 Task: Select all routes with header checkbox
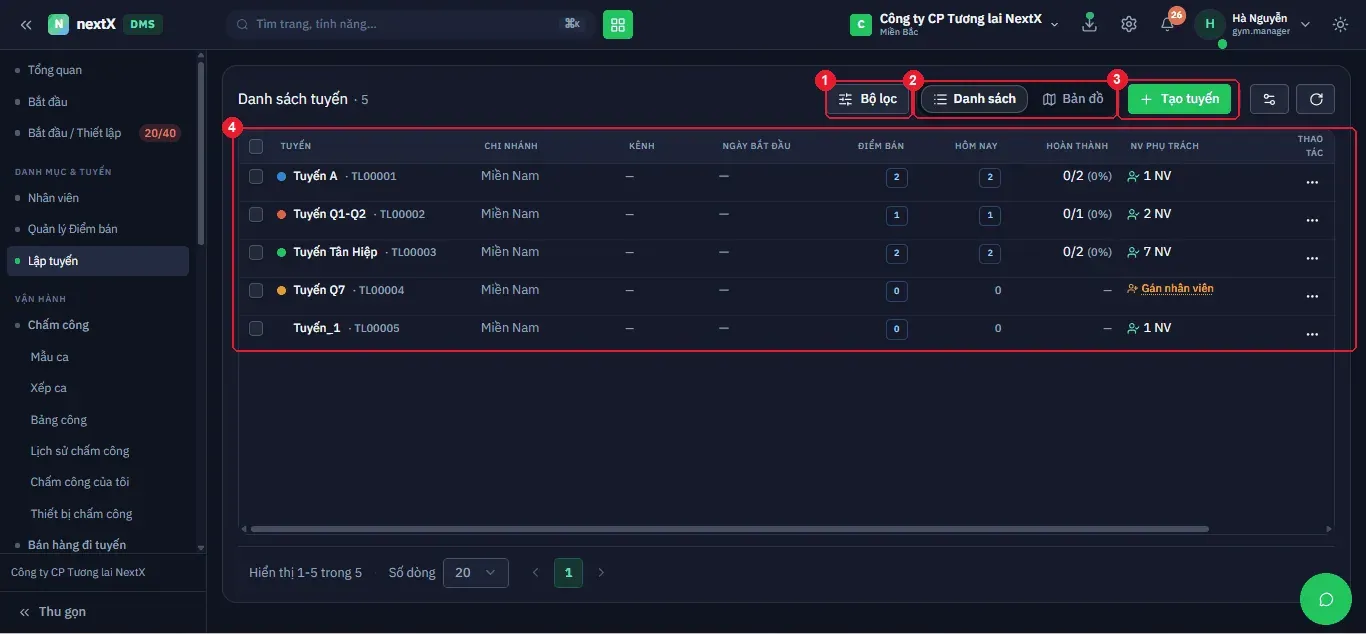coord(256,146)
